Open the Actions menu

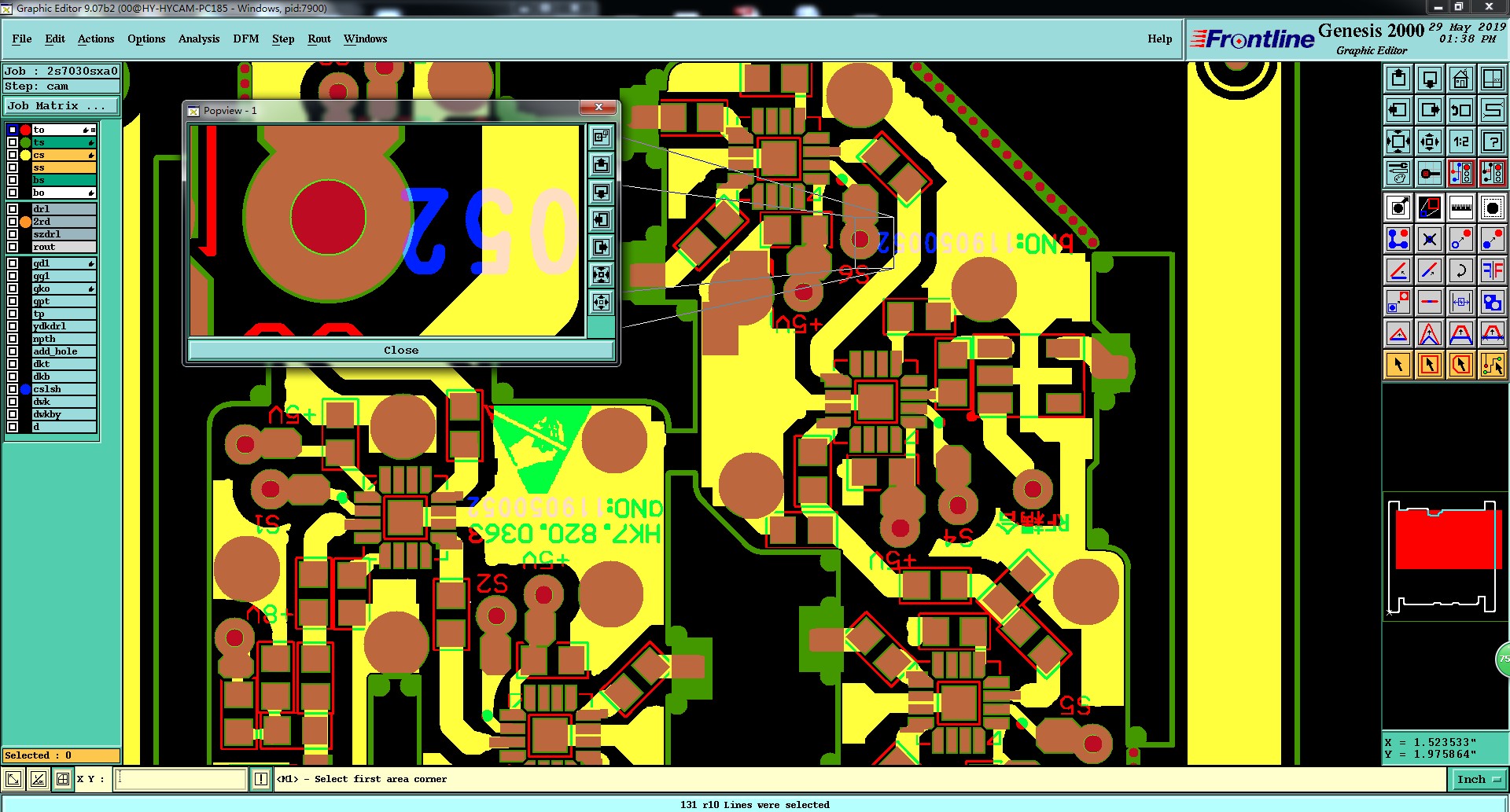96,39
